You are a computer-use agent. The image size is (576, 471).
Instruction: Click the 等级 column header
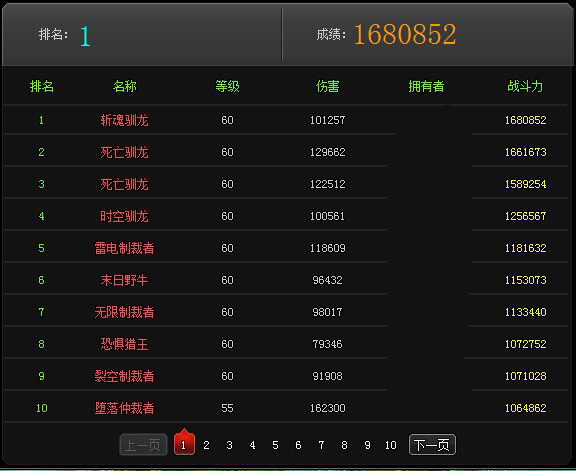pos(227,86)
